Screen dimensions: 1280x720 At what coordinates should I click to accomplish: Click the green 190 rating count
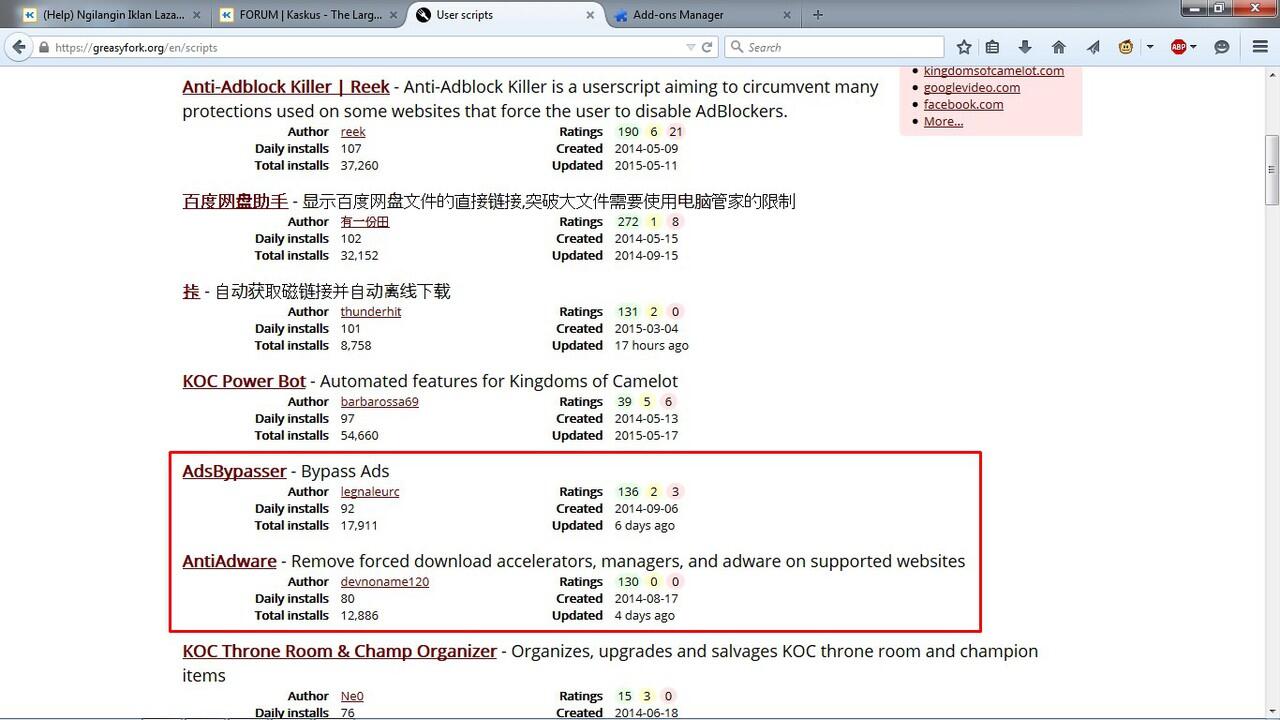click(628, 132)
